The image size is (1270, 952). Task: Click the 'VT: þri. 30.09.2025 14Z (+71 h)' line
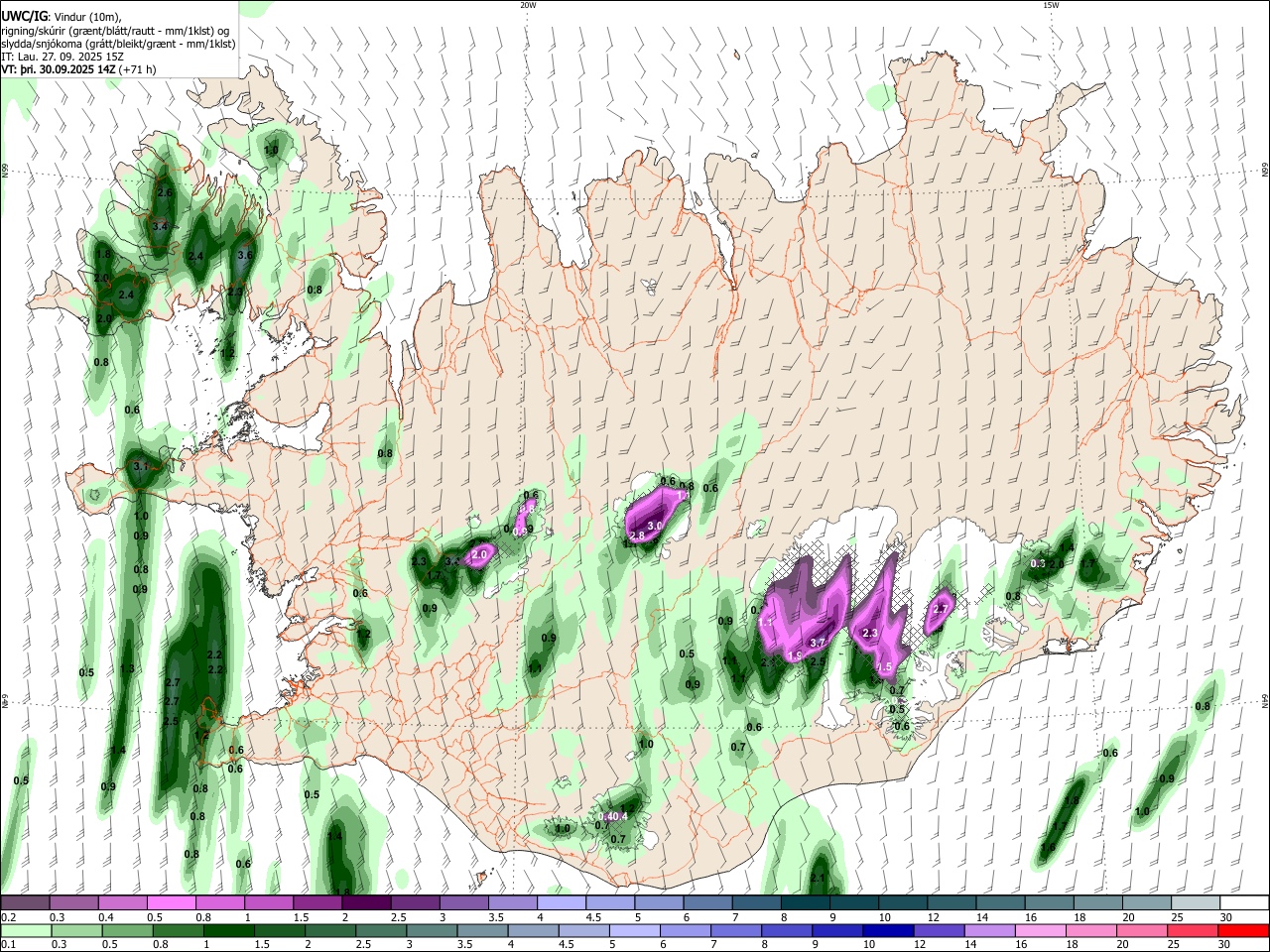coord(78,69)
